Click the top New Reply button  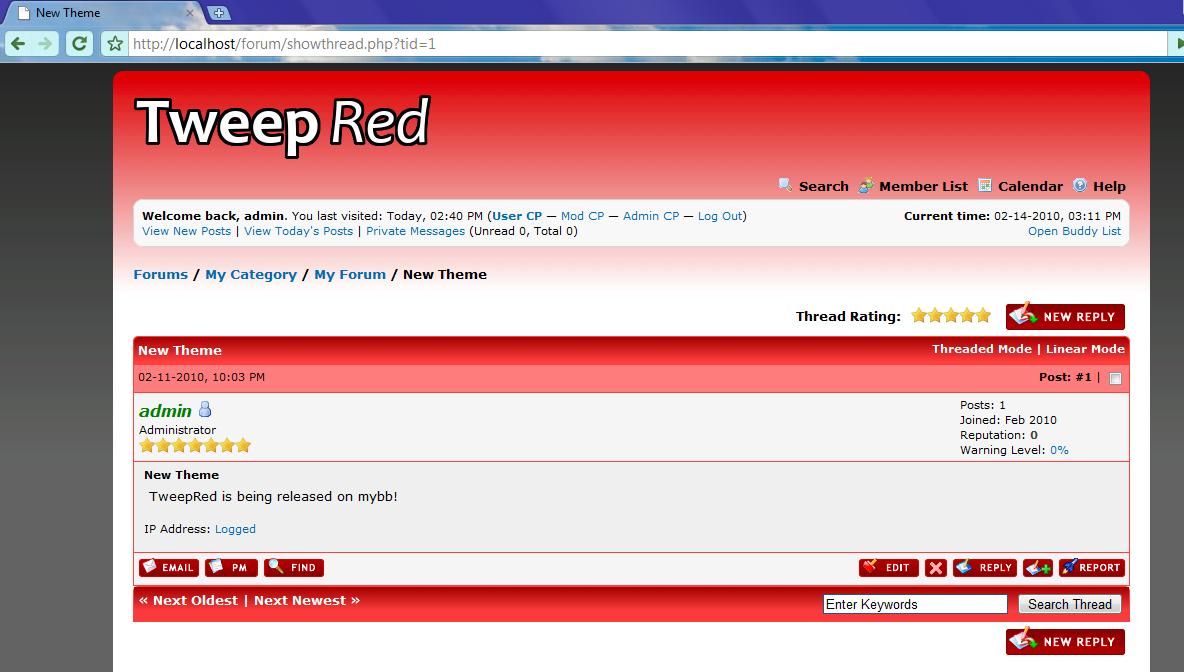(x=1065, y=317)
